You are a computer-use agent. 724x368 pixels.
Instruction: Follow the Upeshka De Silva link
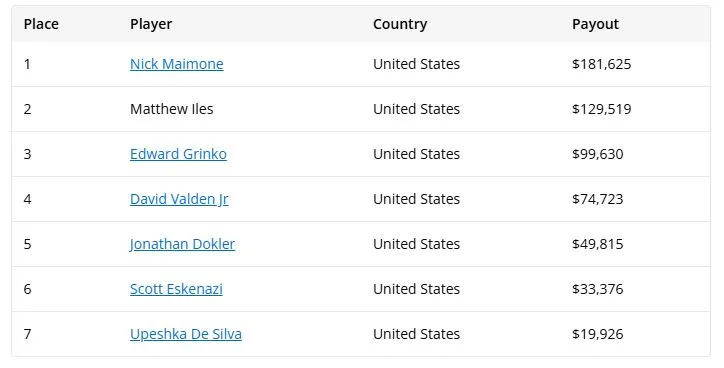(x=186, y=334)
